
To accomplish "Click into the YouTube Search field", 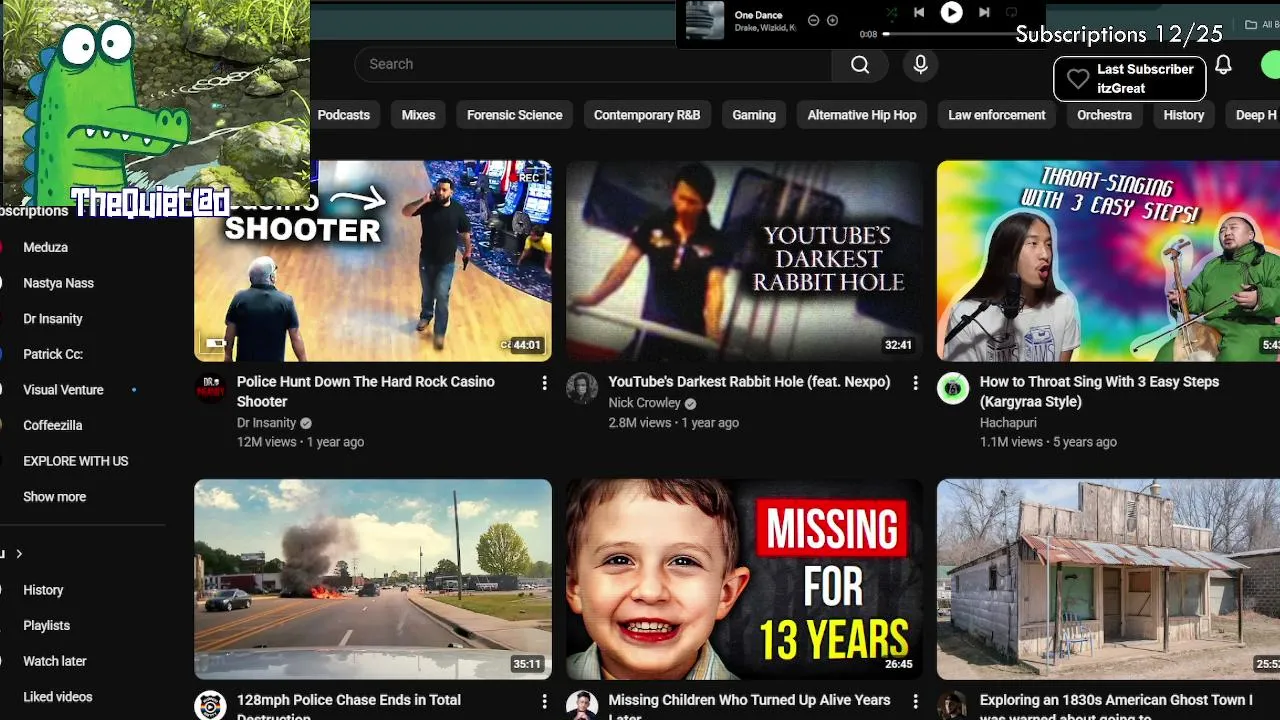I will pyautogui.click(x=593, y=64).
